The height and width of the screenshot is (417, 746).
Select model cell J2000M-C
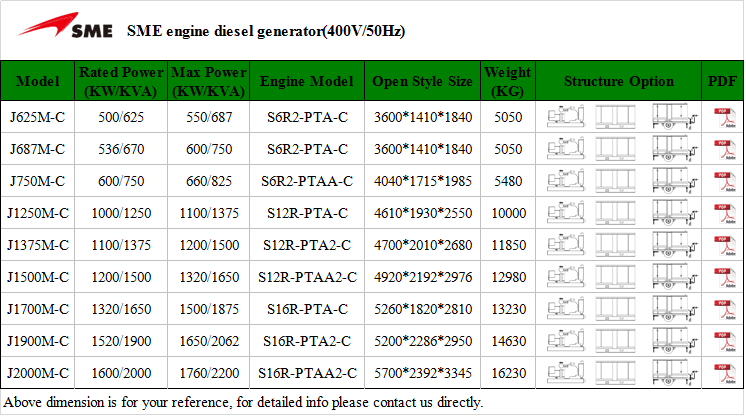click(x=38, y=373)
